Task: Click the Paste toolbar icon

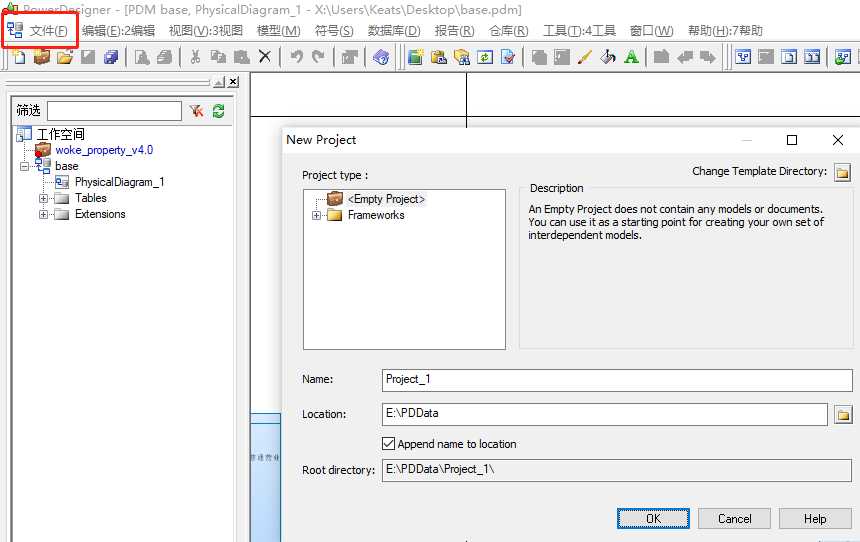Action: pos(241,57)
